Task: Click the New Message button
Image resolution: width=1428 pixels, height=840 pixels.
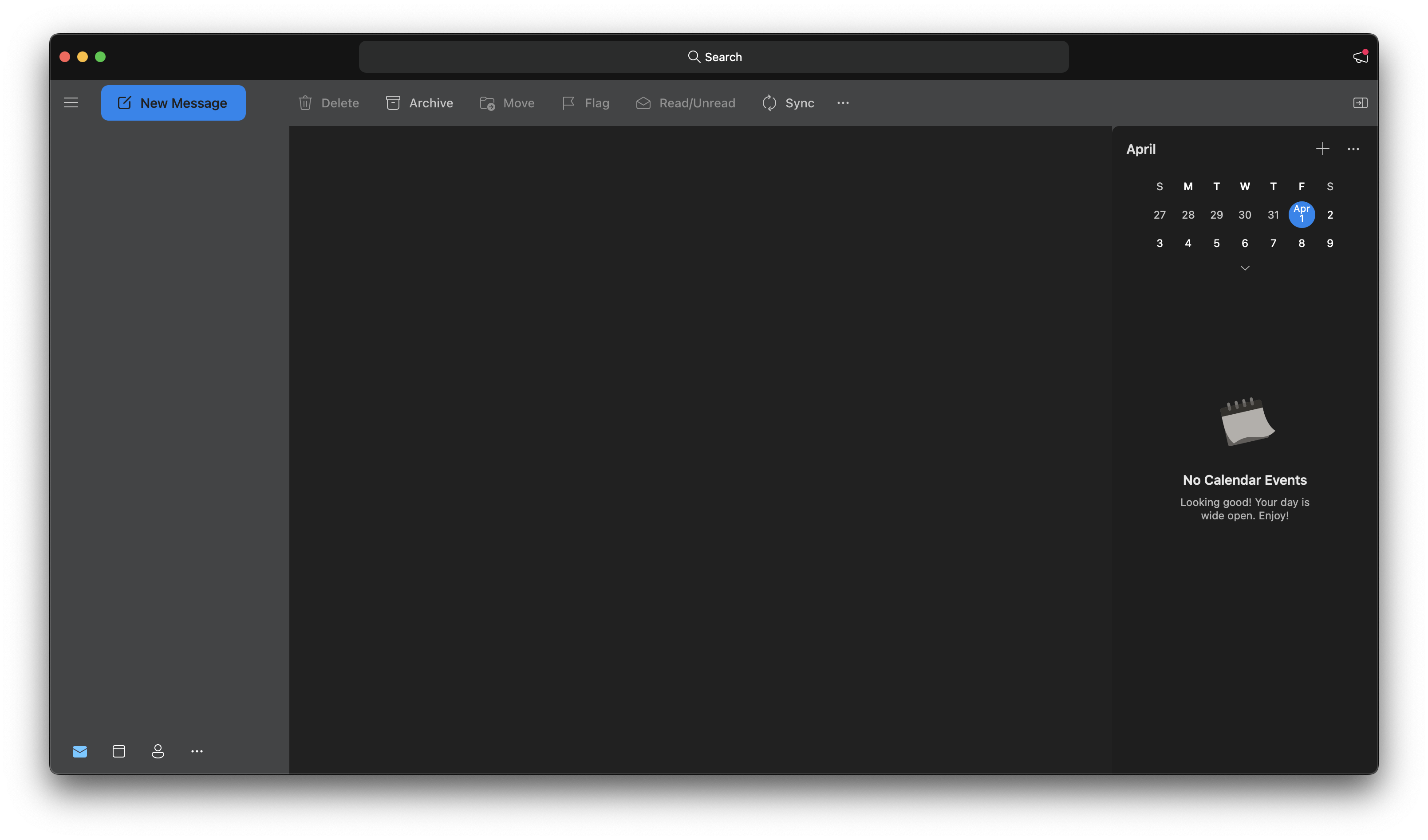Action: (173, 102)
